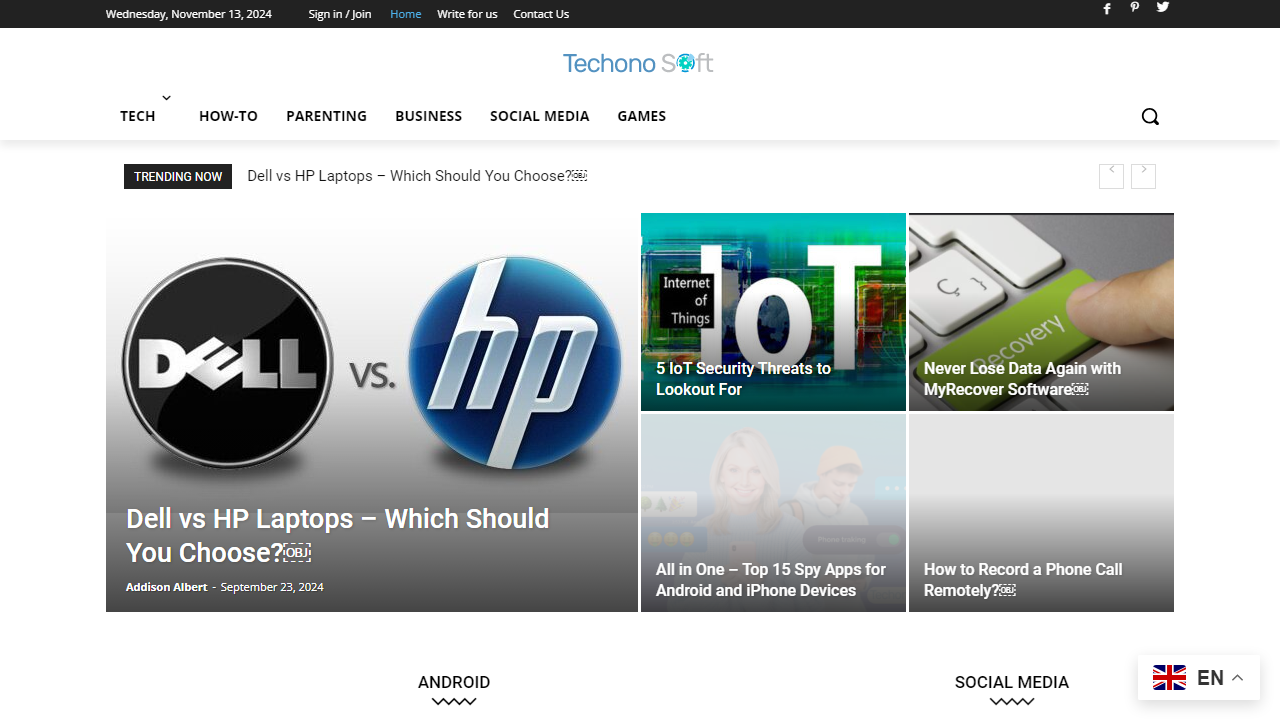Open the PARENTING section
The height and width of the screenshot is (720, 1280).
tap(326, 116)
